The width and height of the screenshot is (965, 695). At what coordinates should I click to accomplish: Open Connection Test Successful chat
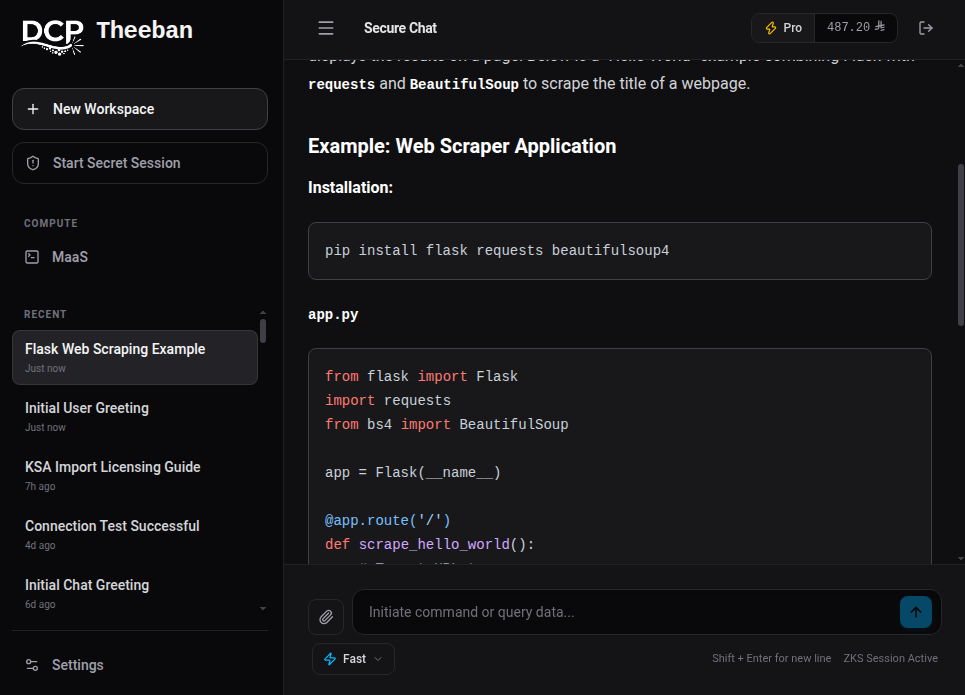(135, 535)
